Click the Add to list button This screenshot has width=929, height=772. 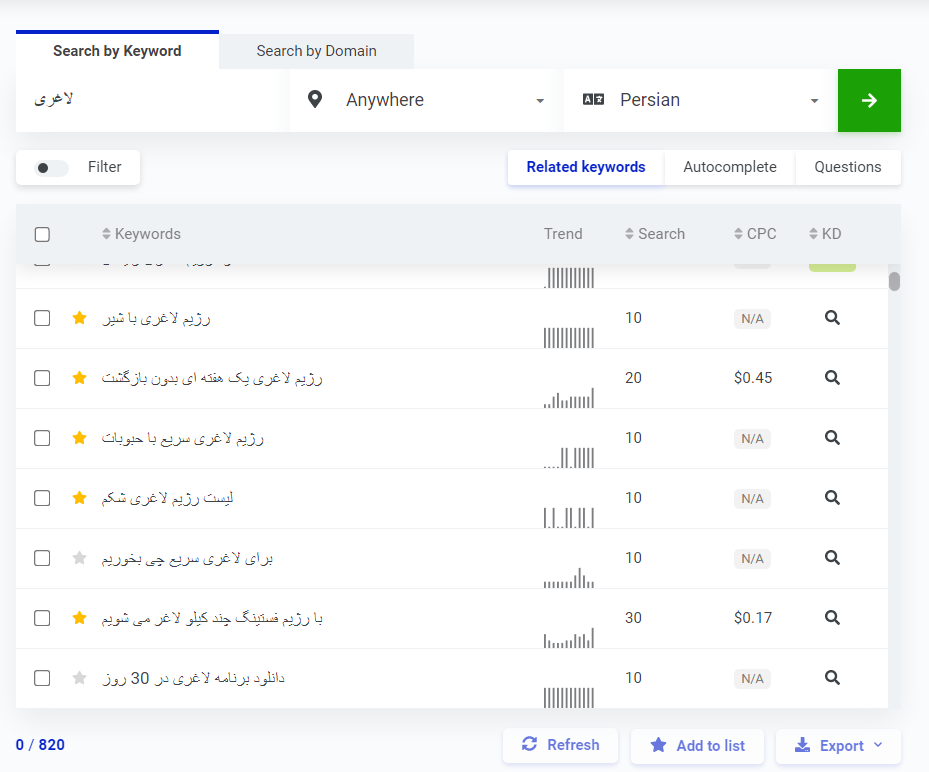pos(697,745)
